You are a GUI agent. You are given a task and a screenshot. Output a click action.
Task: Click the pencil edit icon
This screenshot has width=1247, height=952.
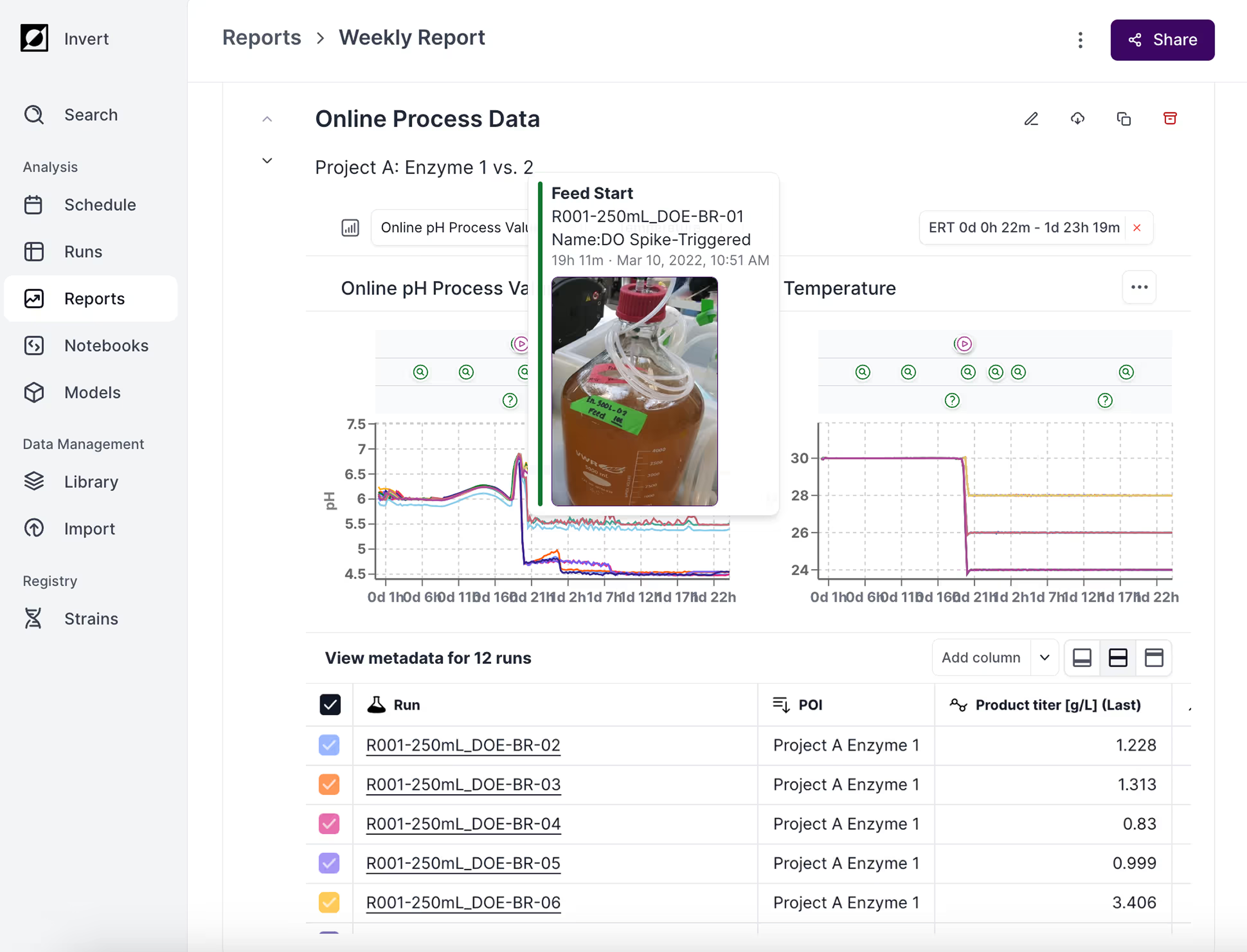point(1031,119)
